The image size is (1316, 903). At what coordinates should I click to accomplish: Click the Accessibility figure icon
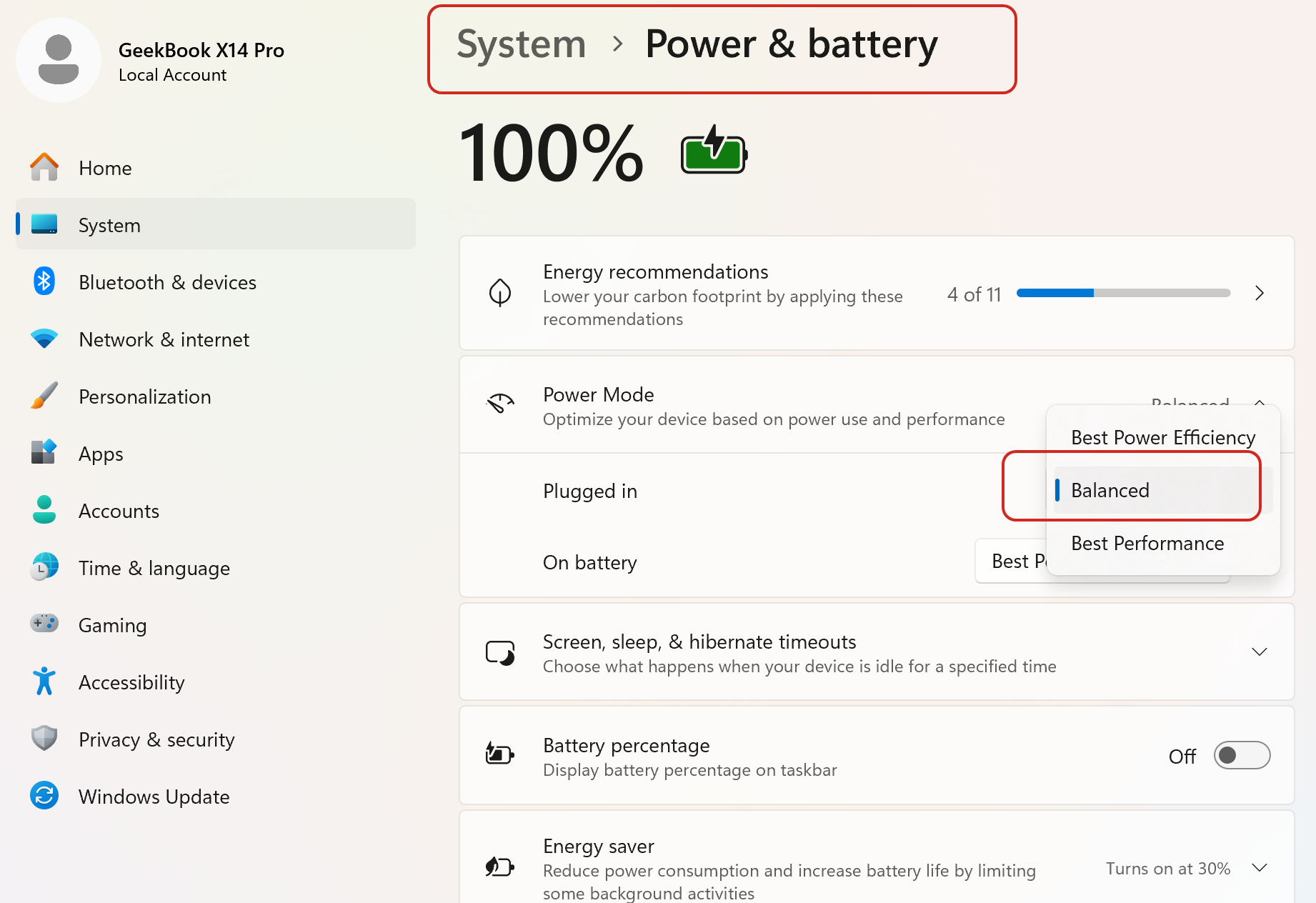tap(44, 681)
